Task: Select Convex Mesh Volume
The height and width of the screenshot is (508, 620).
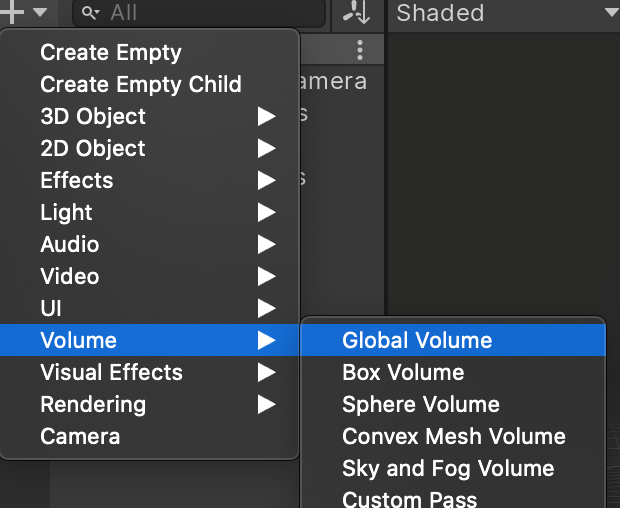Action: (453, 436)
